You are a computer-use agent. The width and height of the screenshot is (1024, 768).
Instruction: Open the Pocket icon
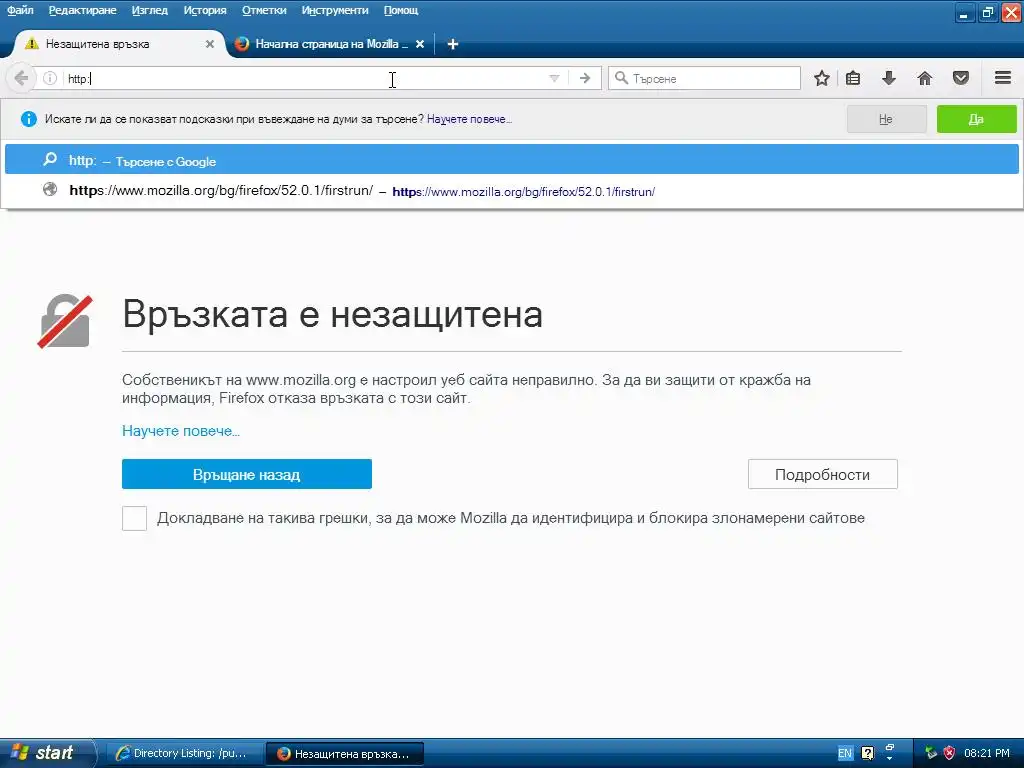961,78
